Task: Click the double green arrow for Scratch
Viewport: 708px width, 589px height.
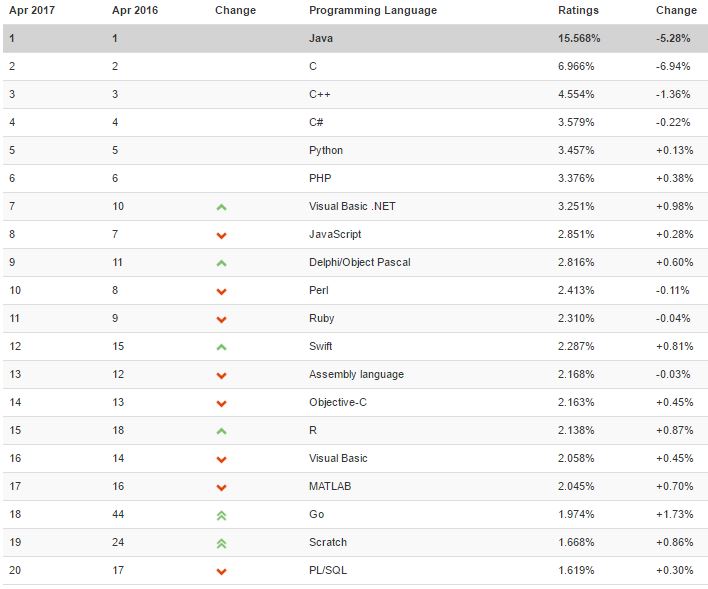Action: tap(221, 543)
